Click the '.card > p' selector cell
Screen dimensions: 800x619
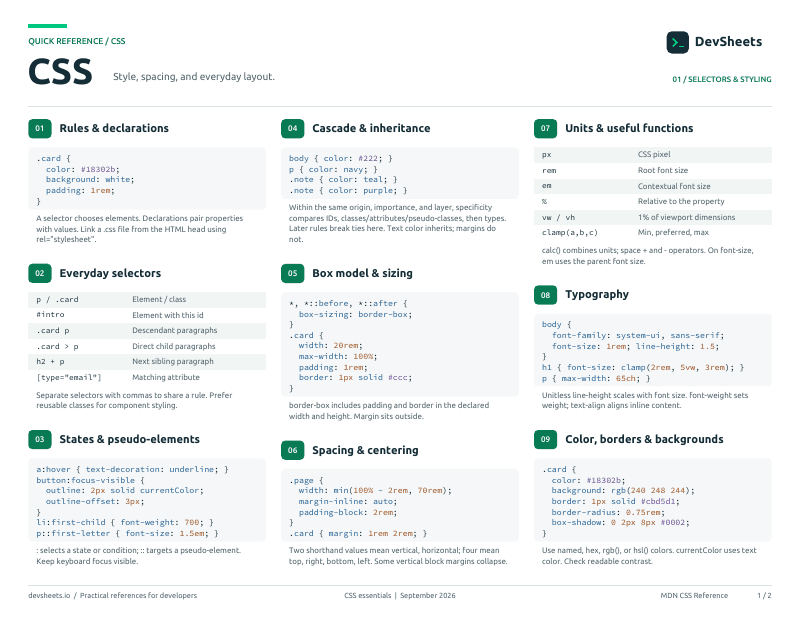coord(57,346)
